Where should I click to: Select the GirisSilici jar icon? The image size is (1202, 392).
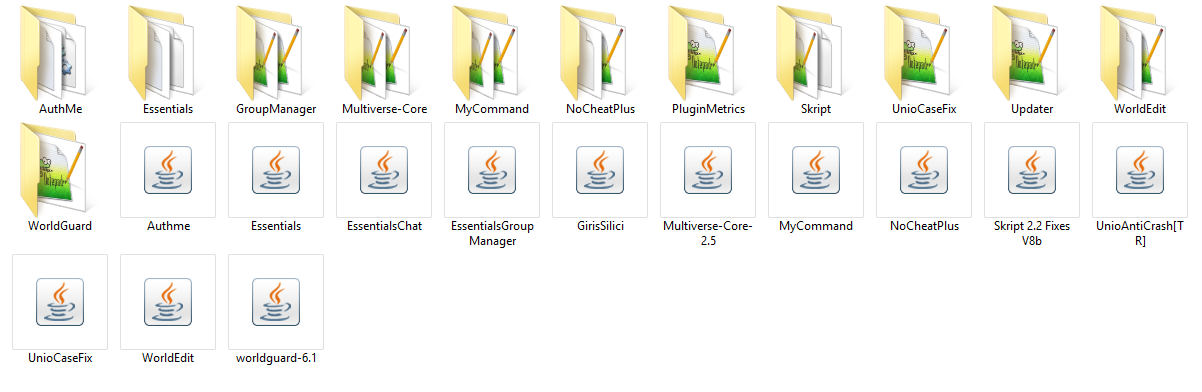coord(599,169)
